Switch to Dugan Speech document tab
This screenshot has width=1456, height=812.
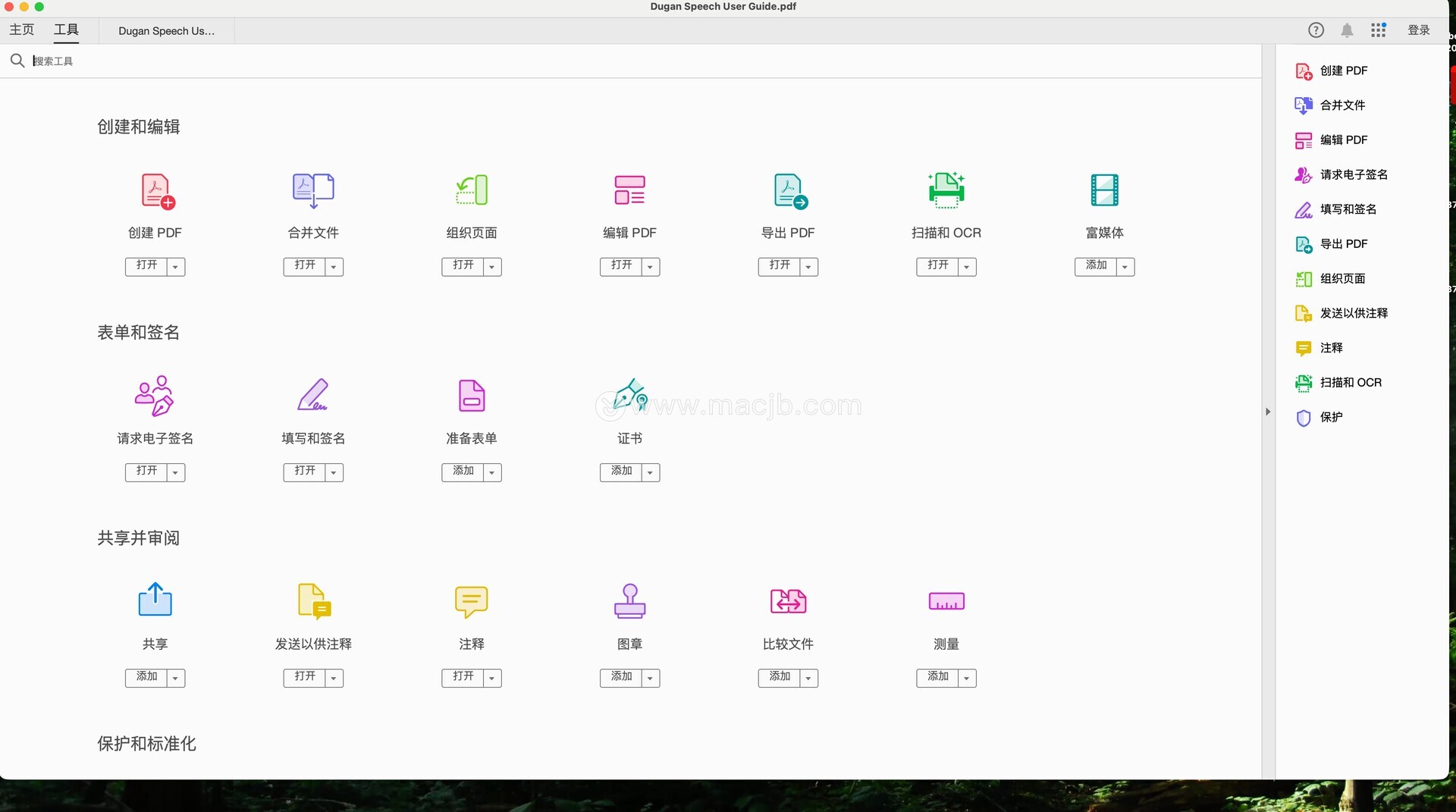point(166,31)
